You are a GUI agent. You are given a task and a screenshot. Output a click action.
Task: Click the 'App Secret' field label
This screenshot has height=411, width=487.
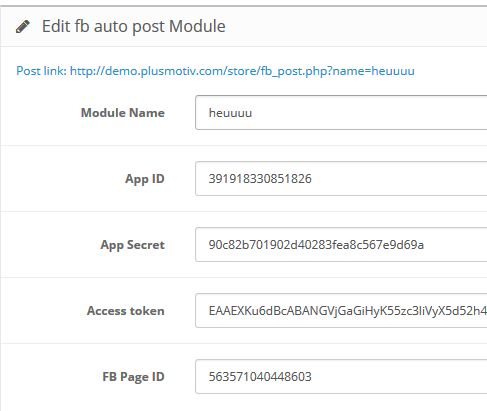[132, 245]
